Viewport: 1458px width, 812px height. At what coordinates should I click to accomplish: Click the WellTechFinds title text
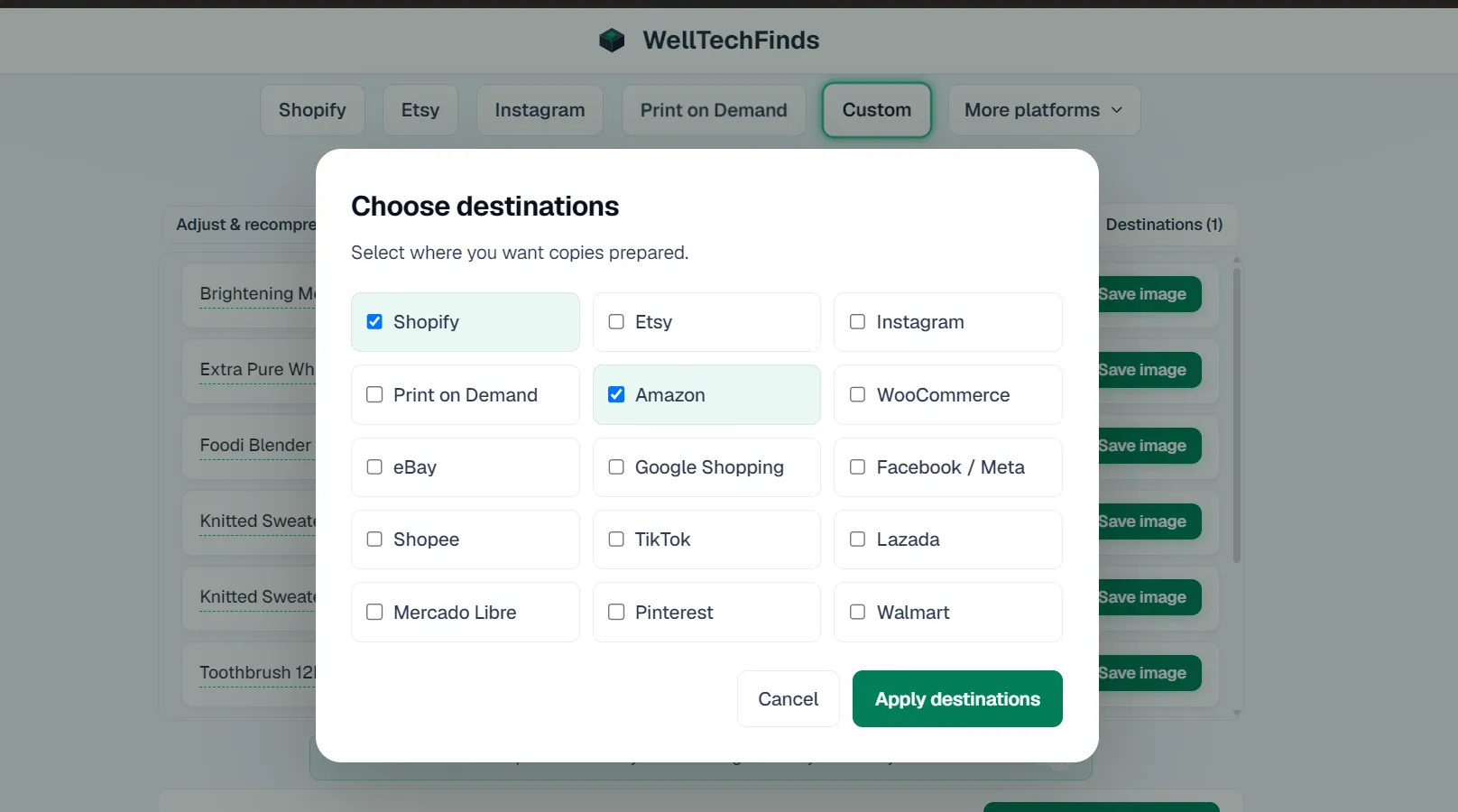731,40
